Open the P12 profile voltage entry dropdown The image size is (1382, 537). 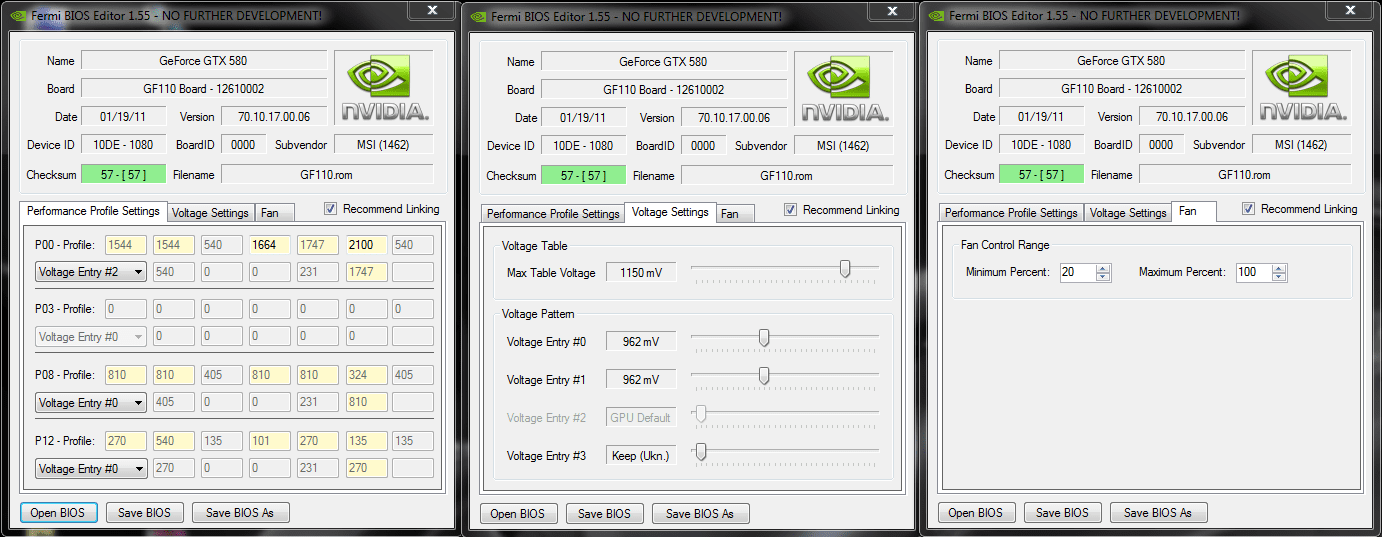coord(90,468)
